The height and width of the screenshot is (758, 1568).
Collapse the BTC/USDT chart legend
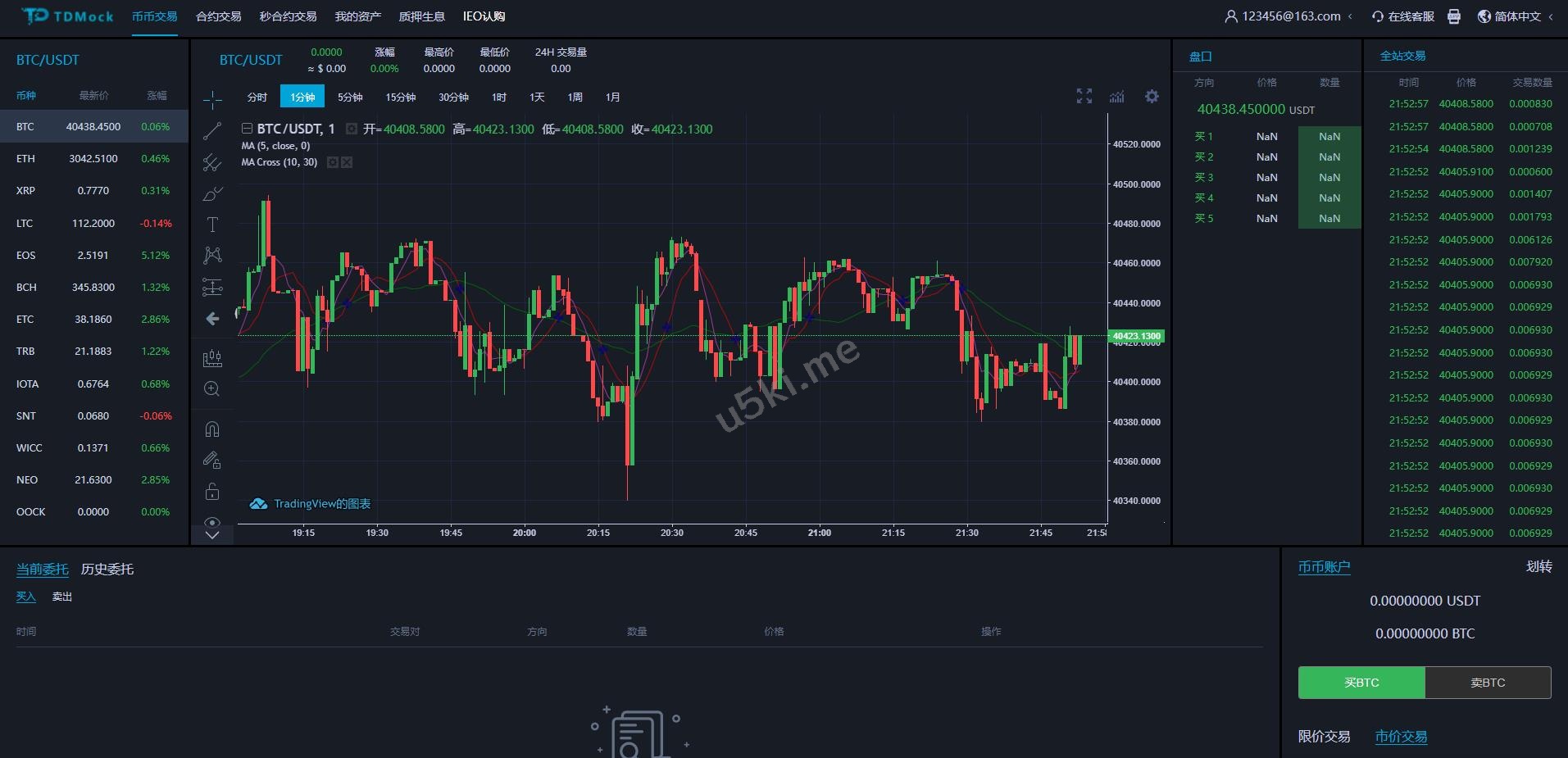point(247,129)
